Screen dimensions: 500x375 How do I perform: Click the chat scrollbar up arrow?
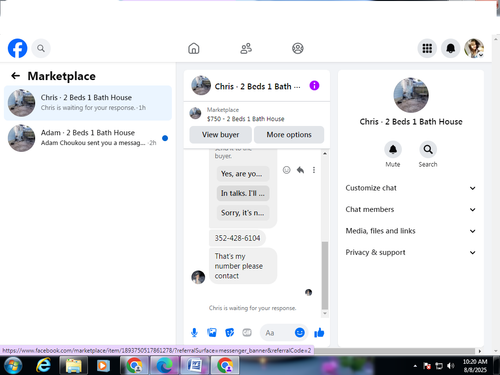point(325,153)
